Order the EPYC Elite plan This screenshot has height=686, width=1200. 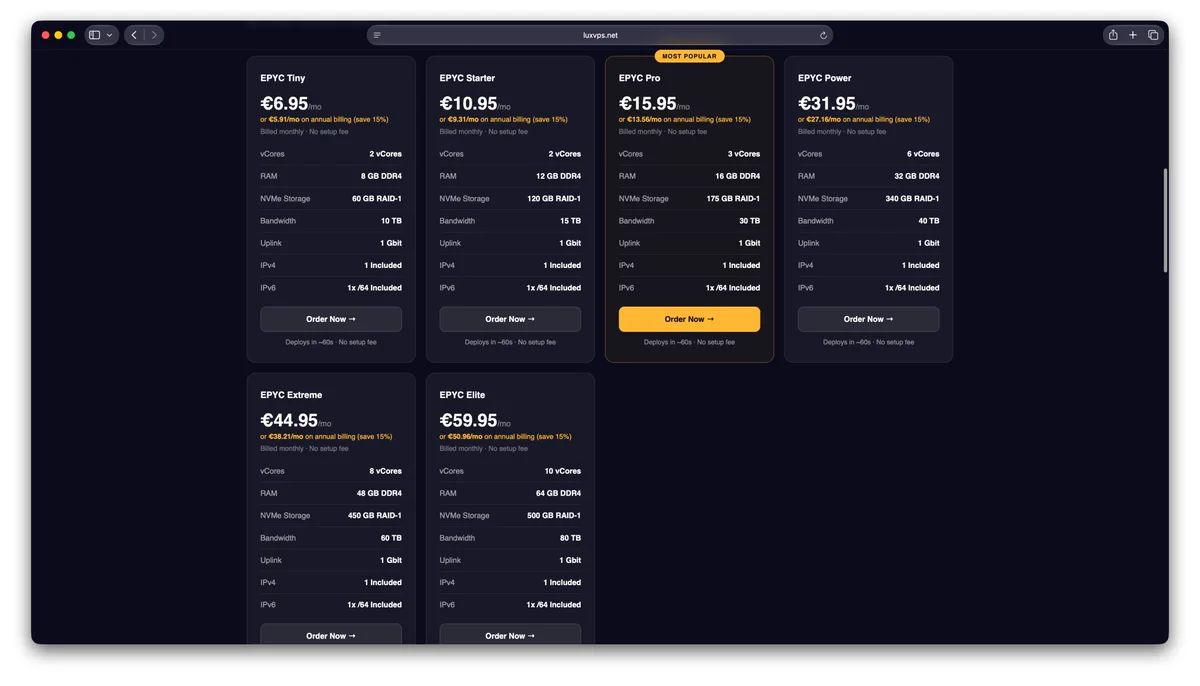tap(510, 636)
